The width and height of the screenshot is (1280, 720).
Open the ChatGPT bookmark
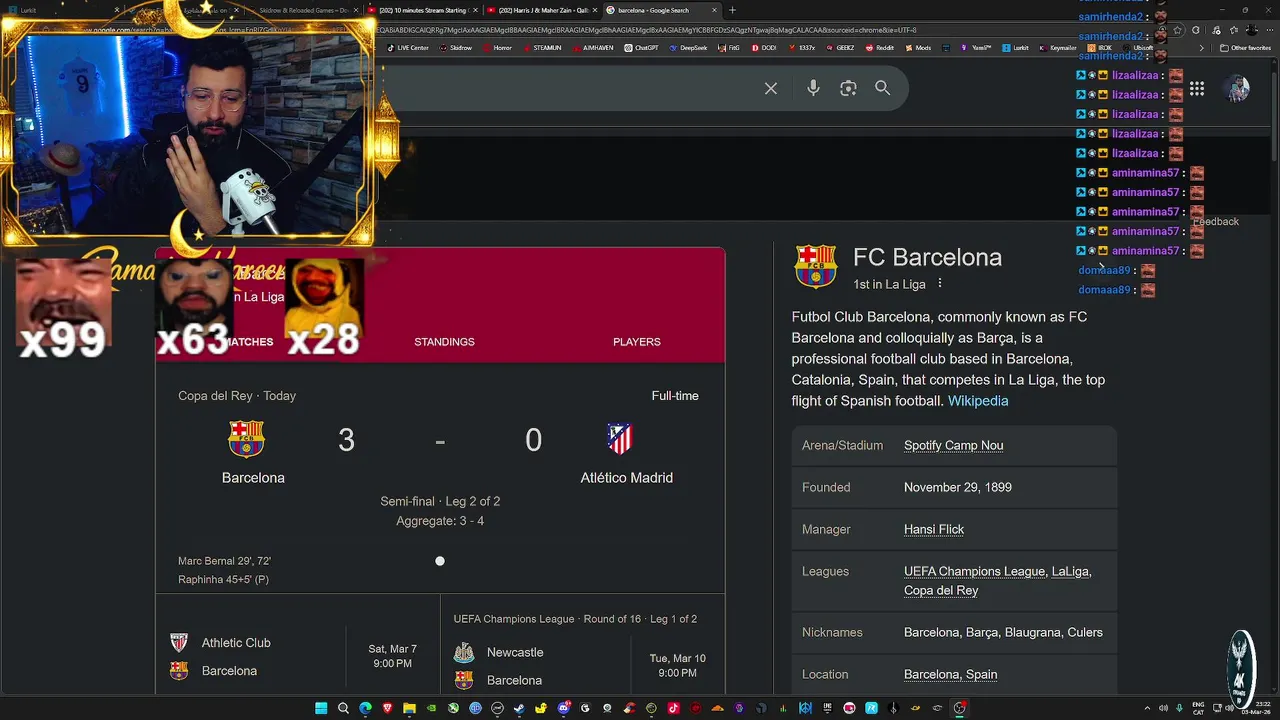click(642, 48)
